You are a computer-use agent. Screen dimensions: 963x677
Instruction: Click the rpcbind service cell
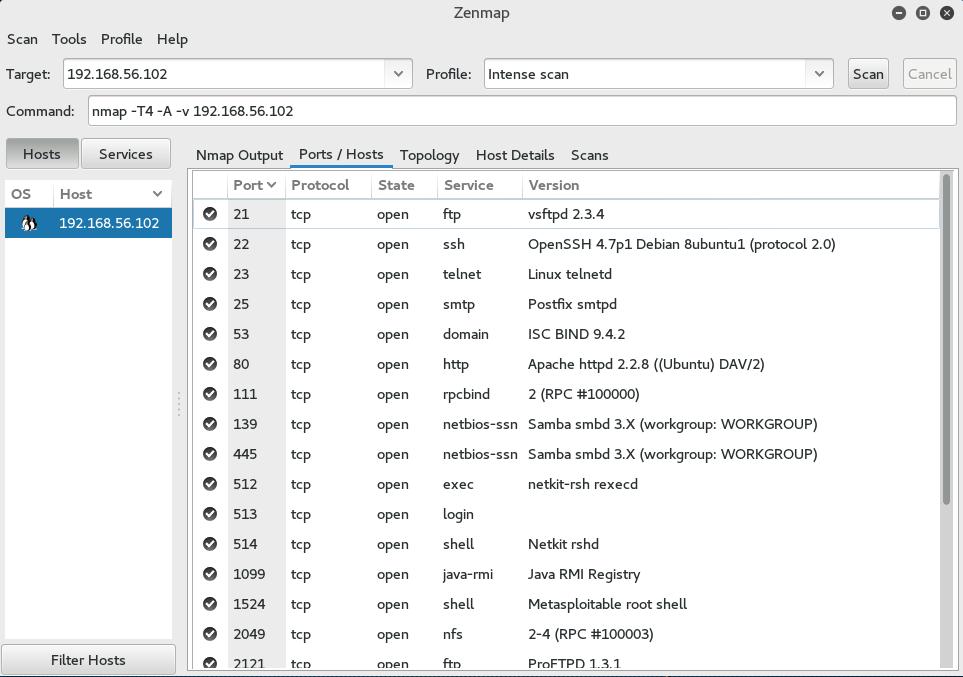(466, 394)
